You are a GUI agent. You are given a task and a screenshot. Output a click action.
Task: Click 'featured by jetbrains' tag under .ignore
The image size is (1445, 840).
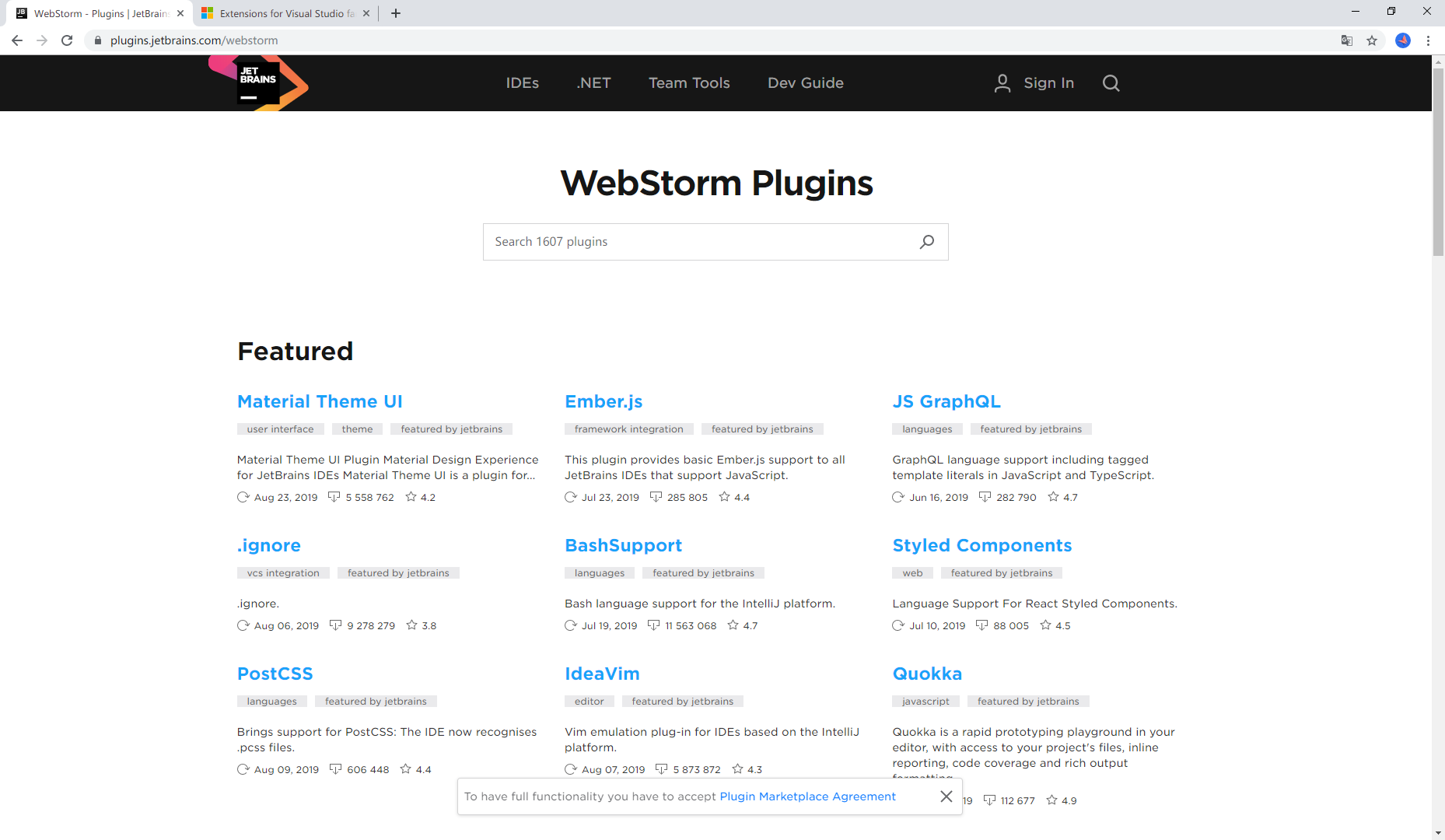tap(398, 573)
